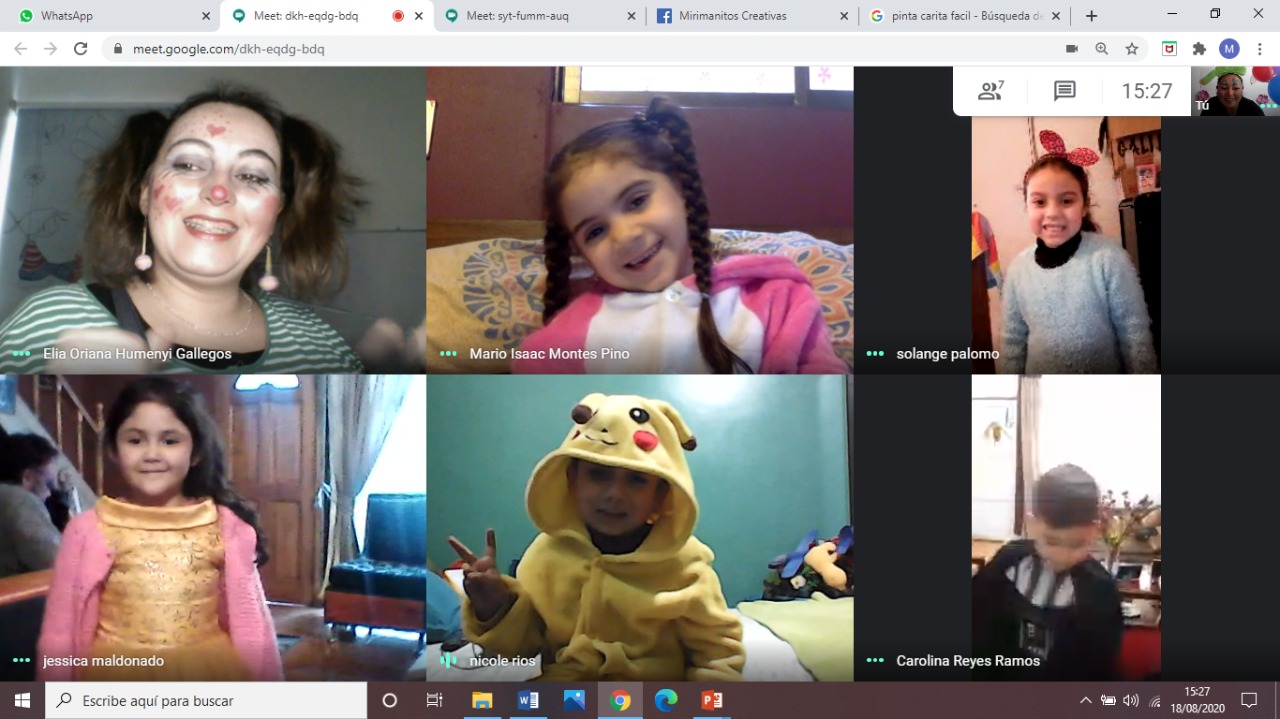Viewport: 1280px width, 719px height.
Task: Select nicole rios video tile
Action: [640, 528]
